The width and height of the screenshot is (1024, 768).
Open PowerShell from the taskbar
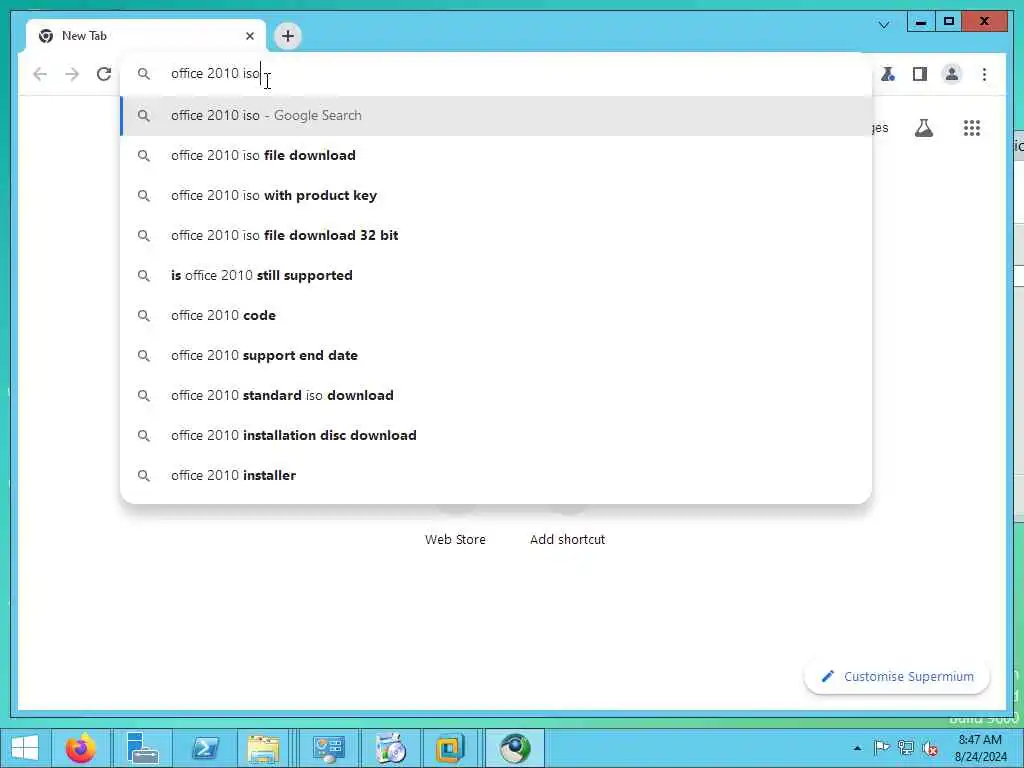click(205, 748)
